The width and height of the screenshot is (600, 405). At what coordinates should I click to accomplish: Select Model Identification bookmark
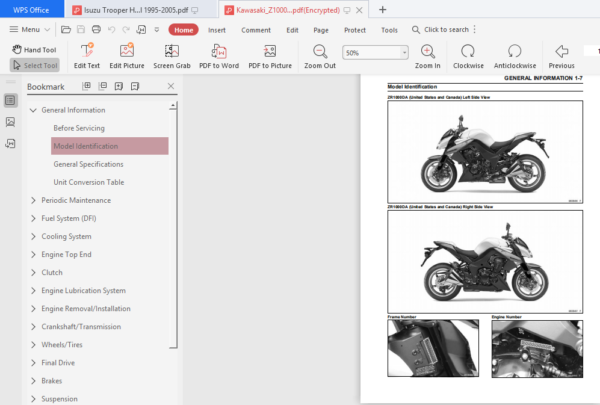[110, 146]
